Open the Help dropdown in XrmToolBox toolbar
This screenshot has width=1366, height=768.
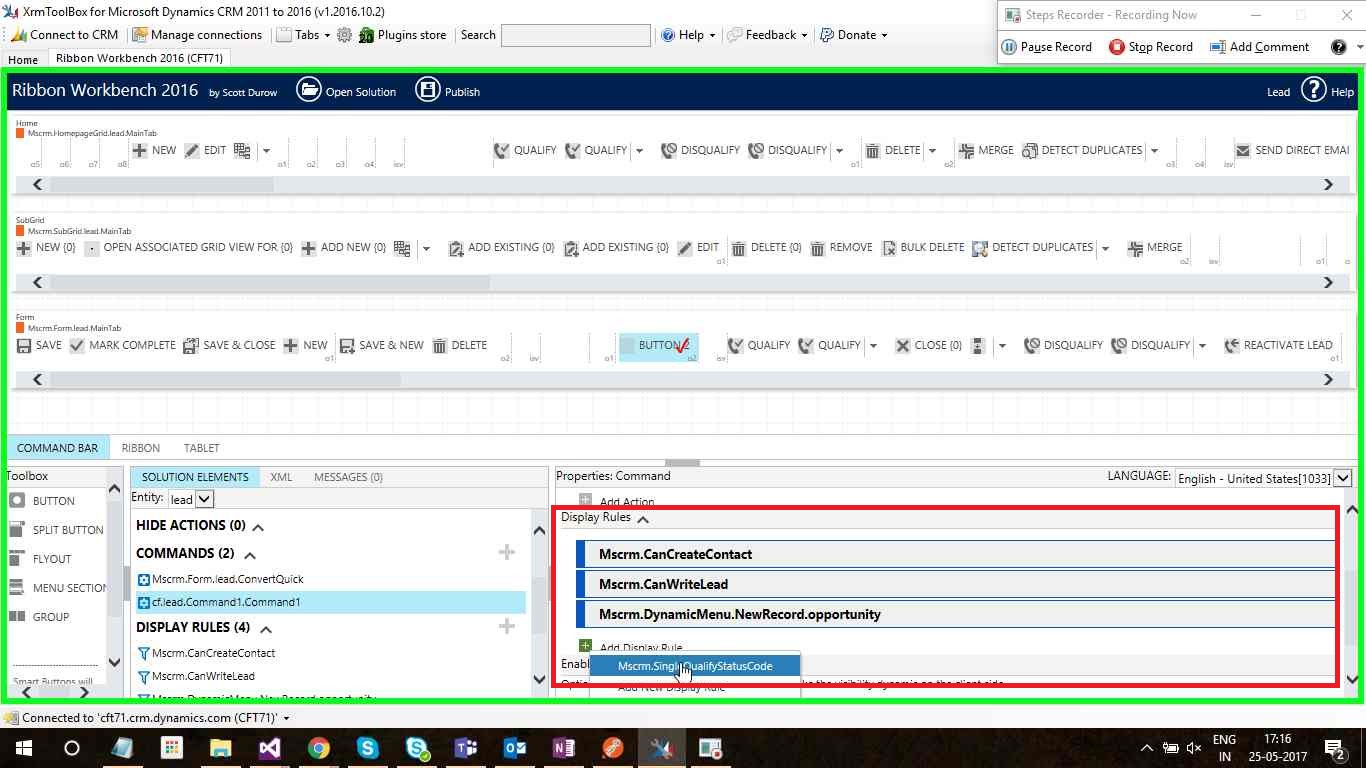point(688,35)
